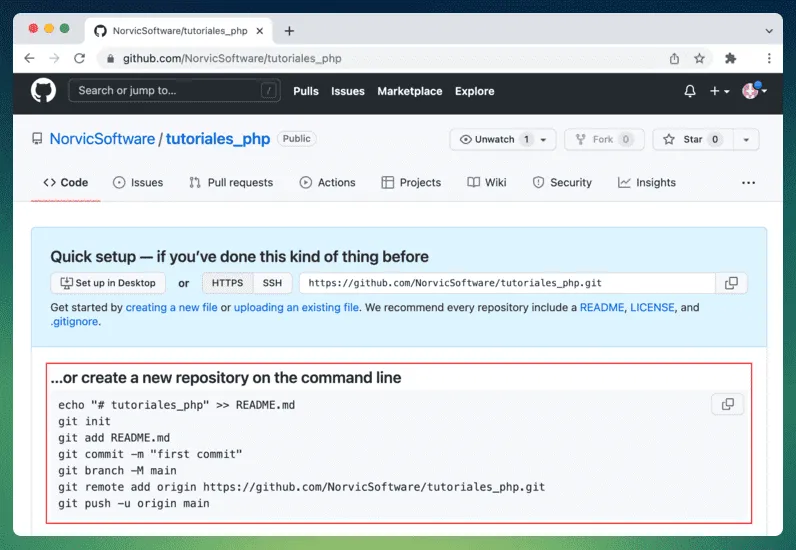Open the notifications bell
This screenshot has height=550, width=796.
click(x=689, y=91)
